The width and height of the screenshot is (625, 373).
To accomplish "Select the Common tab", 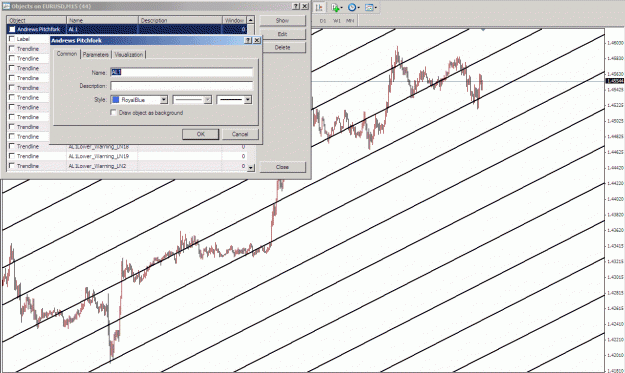I will (67, 54).
